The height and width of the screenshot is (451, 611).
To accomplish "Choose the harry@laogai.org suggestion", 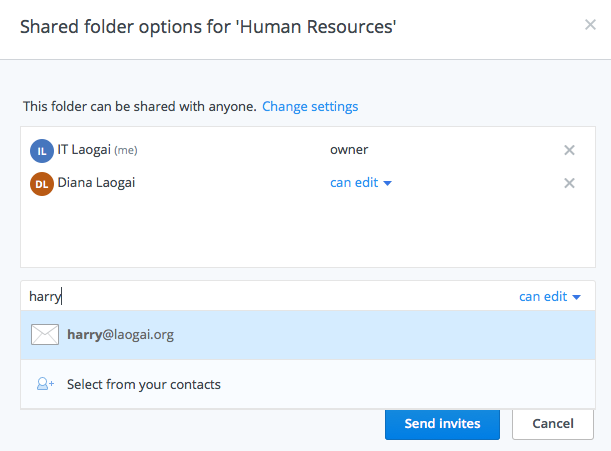I will [x=120, y=335].
